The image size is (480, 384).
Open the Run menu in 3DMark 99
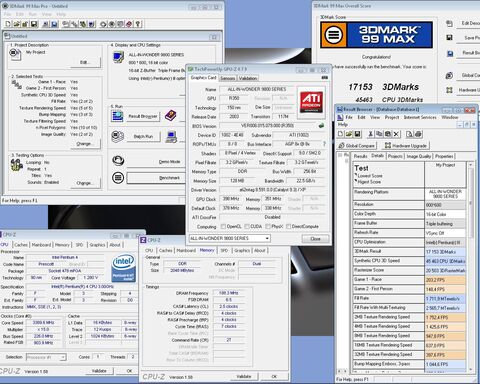pyautogui.click(x=33, y=14)
